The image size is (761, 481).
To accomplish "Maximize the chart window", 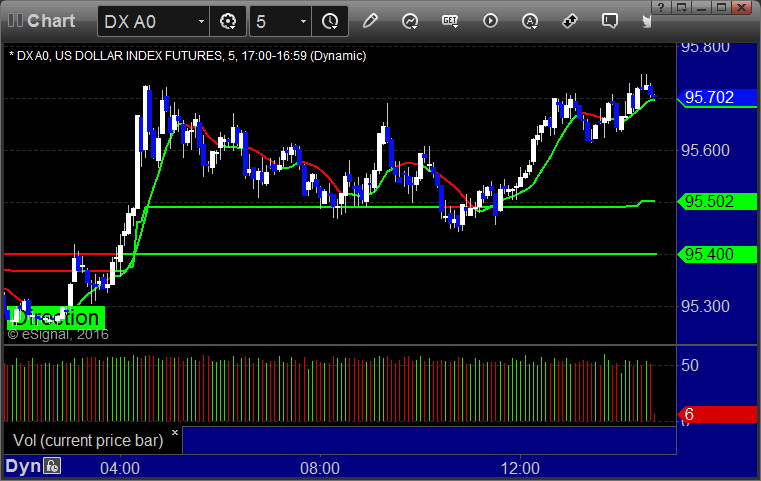I will (x=721, y=7).
